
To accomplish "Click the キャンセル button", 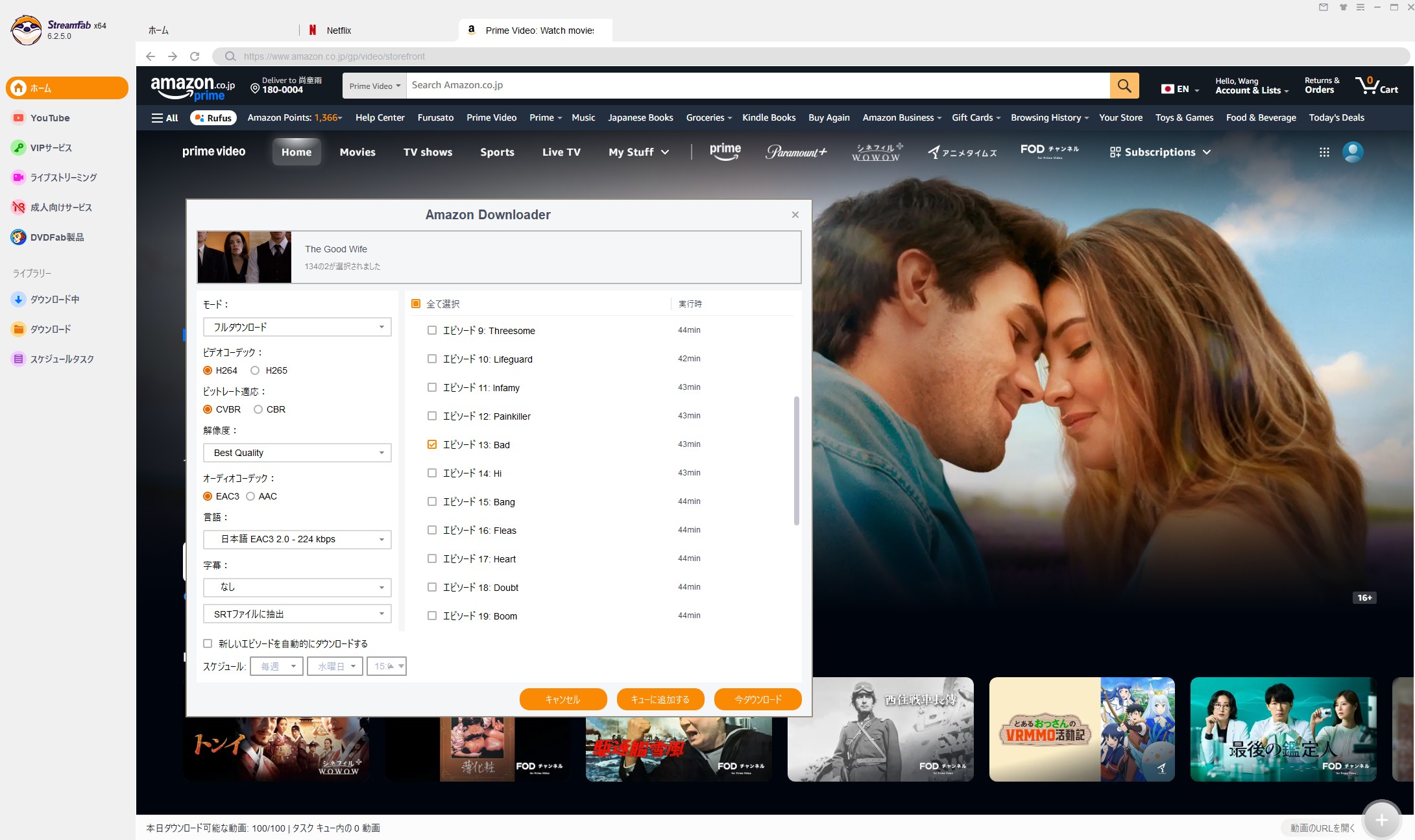I will pos(563,699).
